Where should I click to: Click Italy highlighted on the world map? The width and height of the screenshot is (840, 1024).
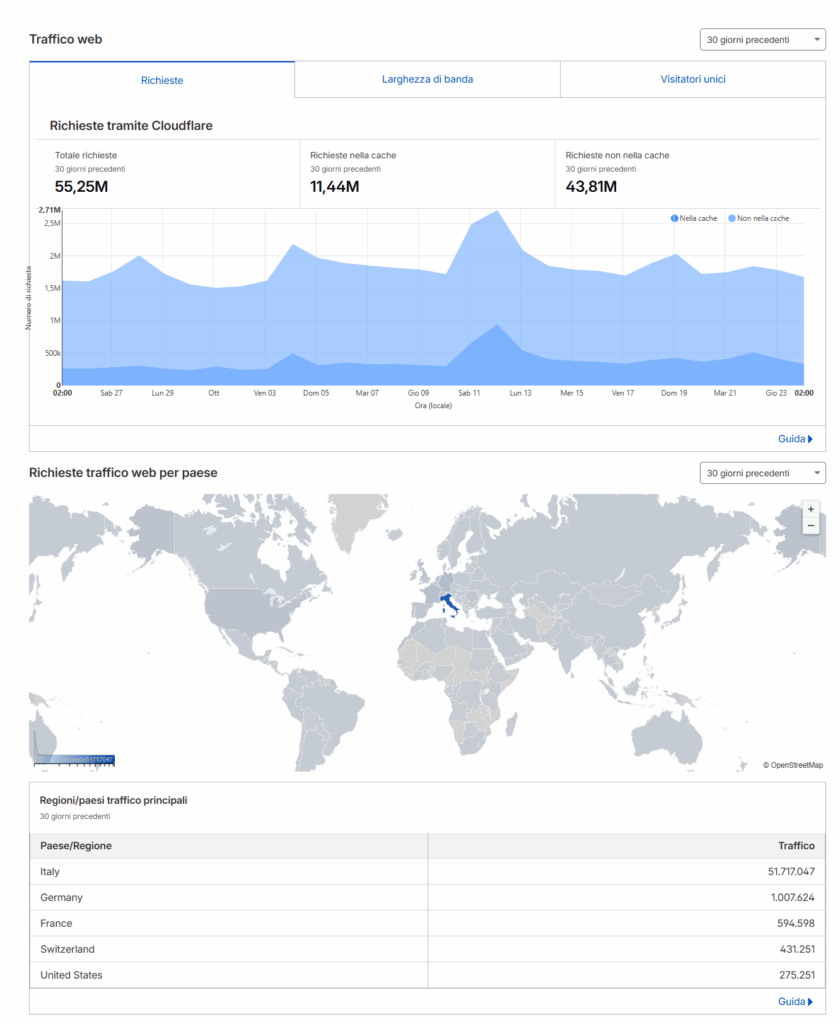pyautogui.click(x=450, y=604)
